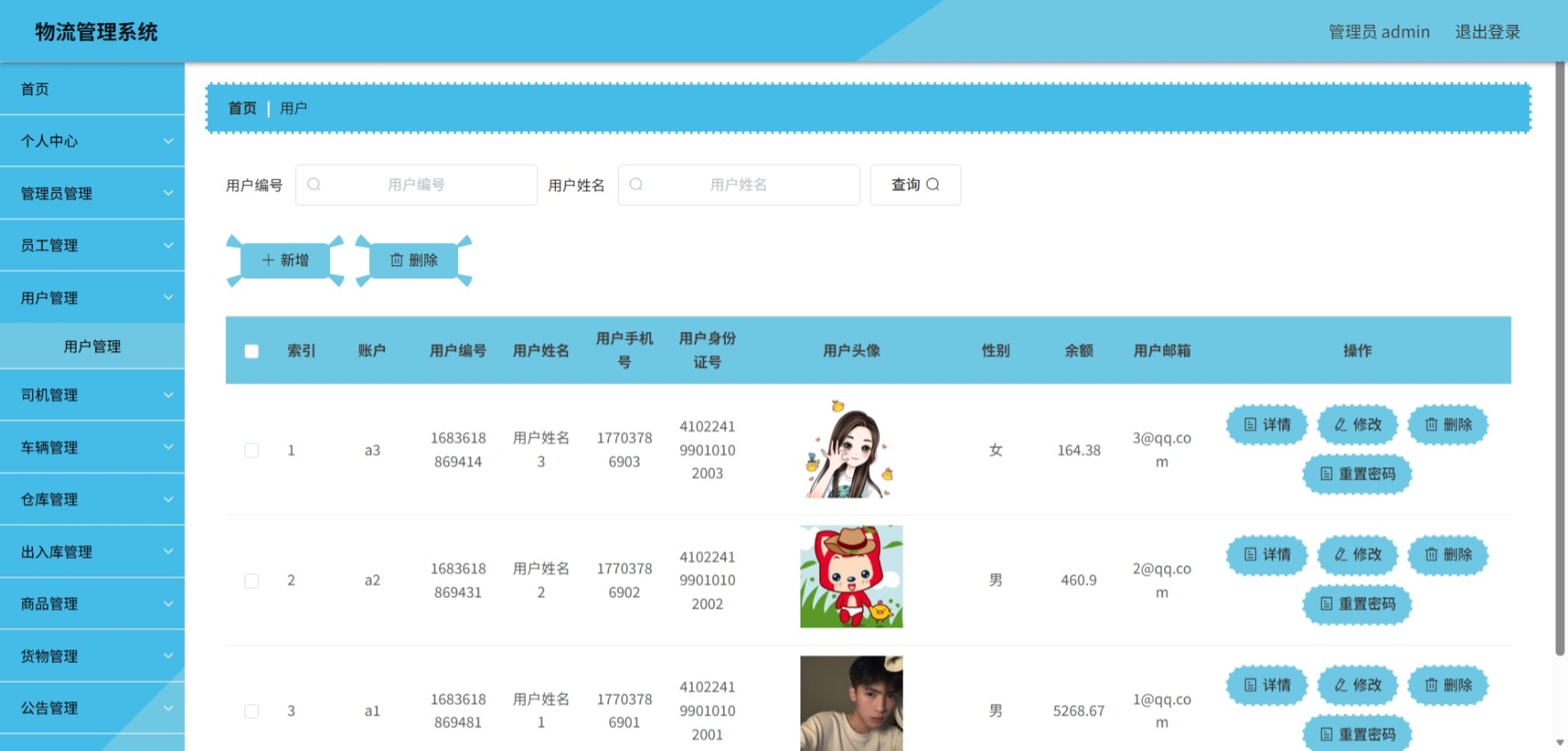Open 详情 for user a1
This screenshot has height=751, width=1568.
coord(1266,685)
